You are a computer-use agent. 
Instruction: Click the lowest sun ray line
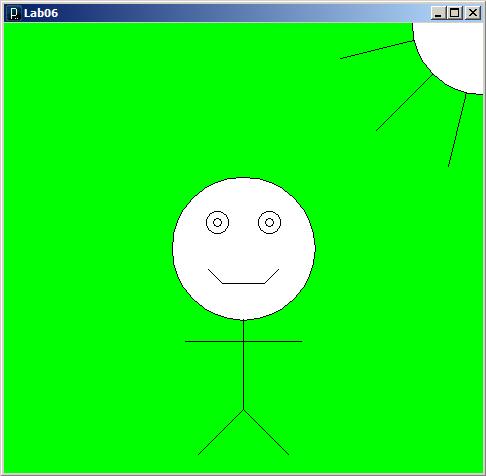click(457, 130)
